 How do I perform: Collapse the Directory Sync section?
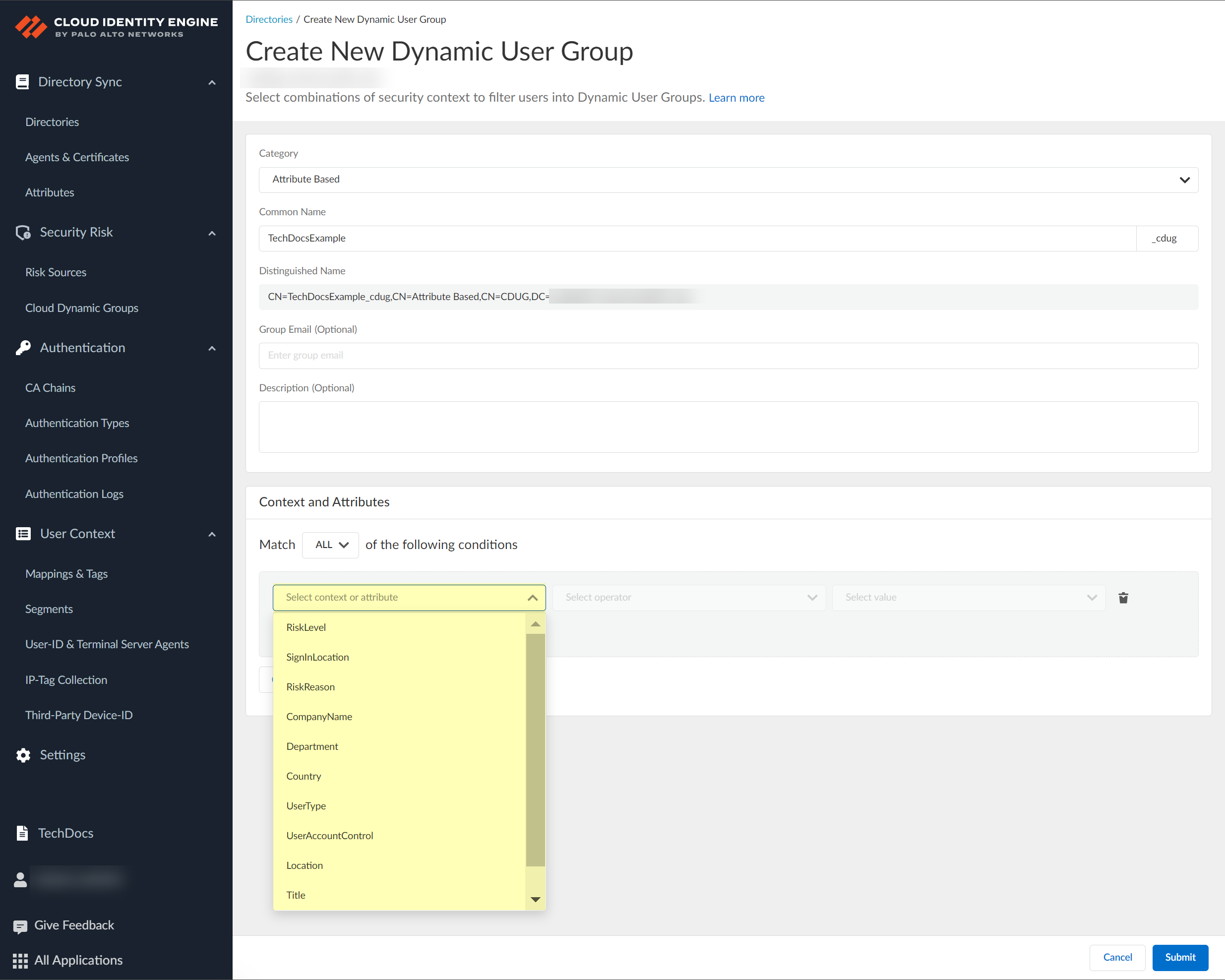click(x=212, y=82)
